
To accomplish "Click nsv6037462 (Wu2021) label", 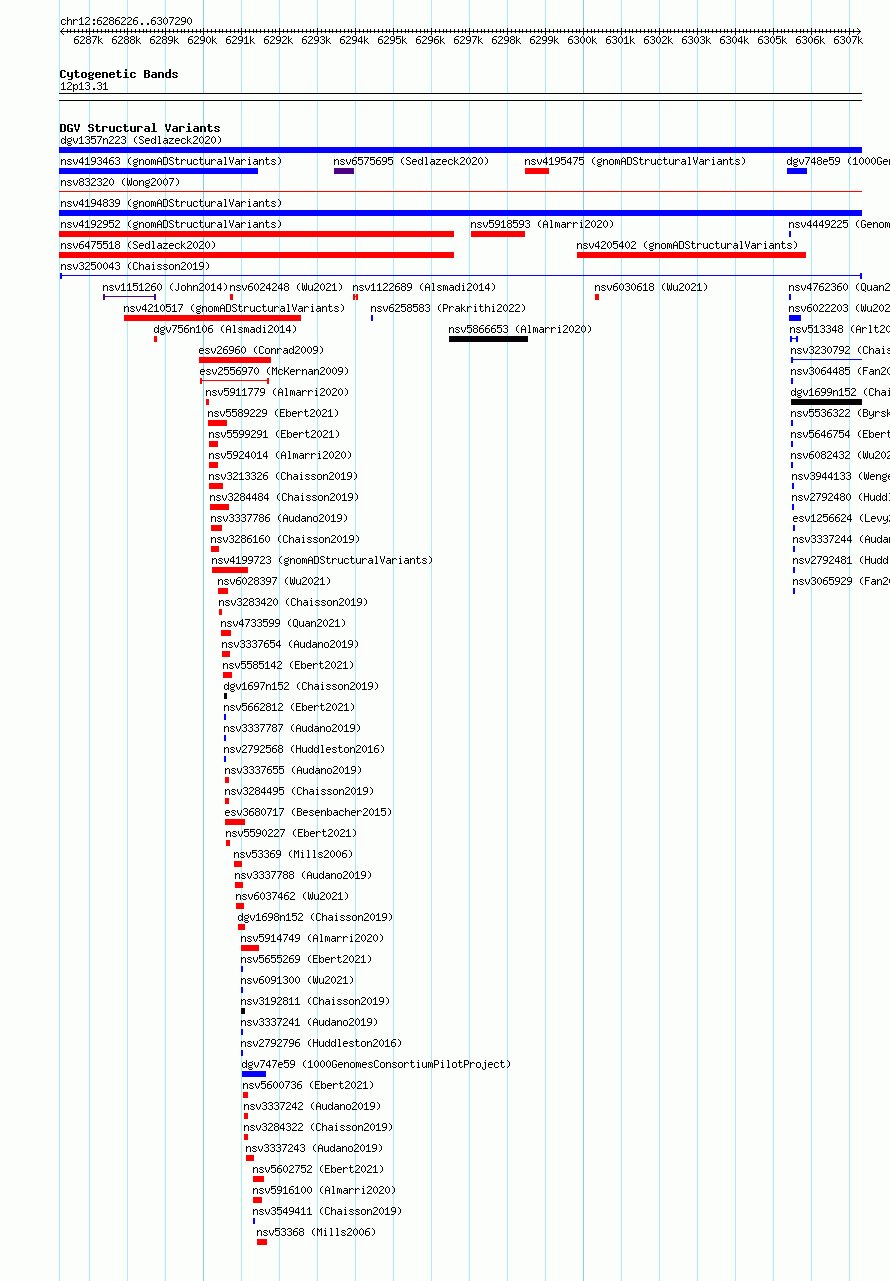I will (293, 896).
